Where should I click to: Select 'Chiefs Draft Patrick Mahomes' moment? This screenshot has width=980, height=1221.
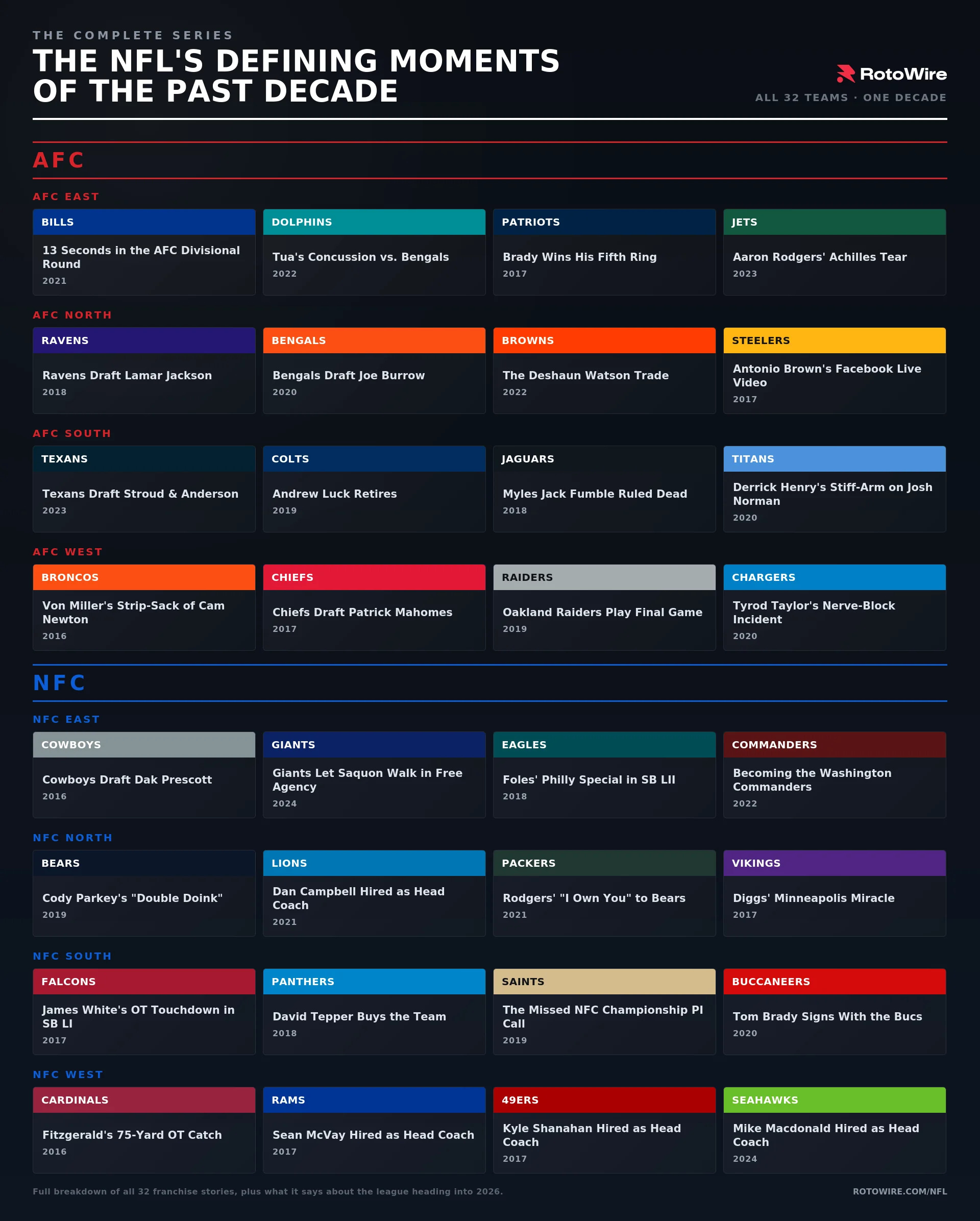363,612
